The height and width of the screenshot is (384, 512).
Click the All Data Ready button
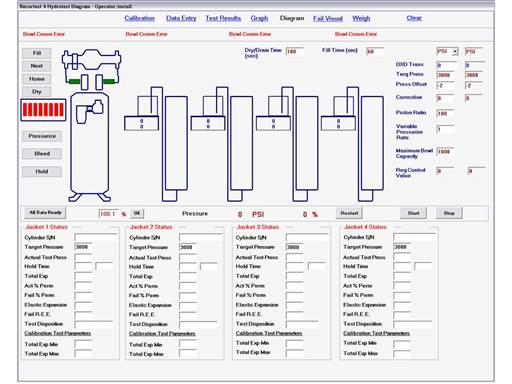point(45,212)
